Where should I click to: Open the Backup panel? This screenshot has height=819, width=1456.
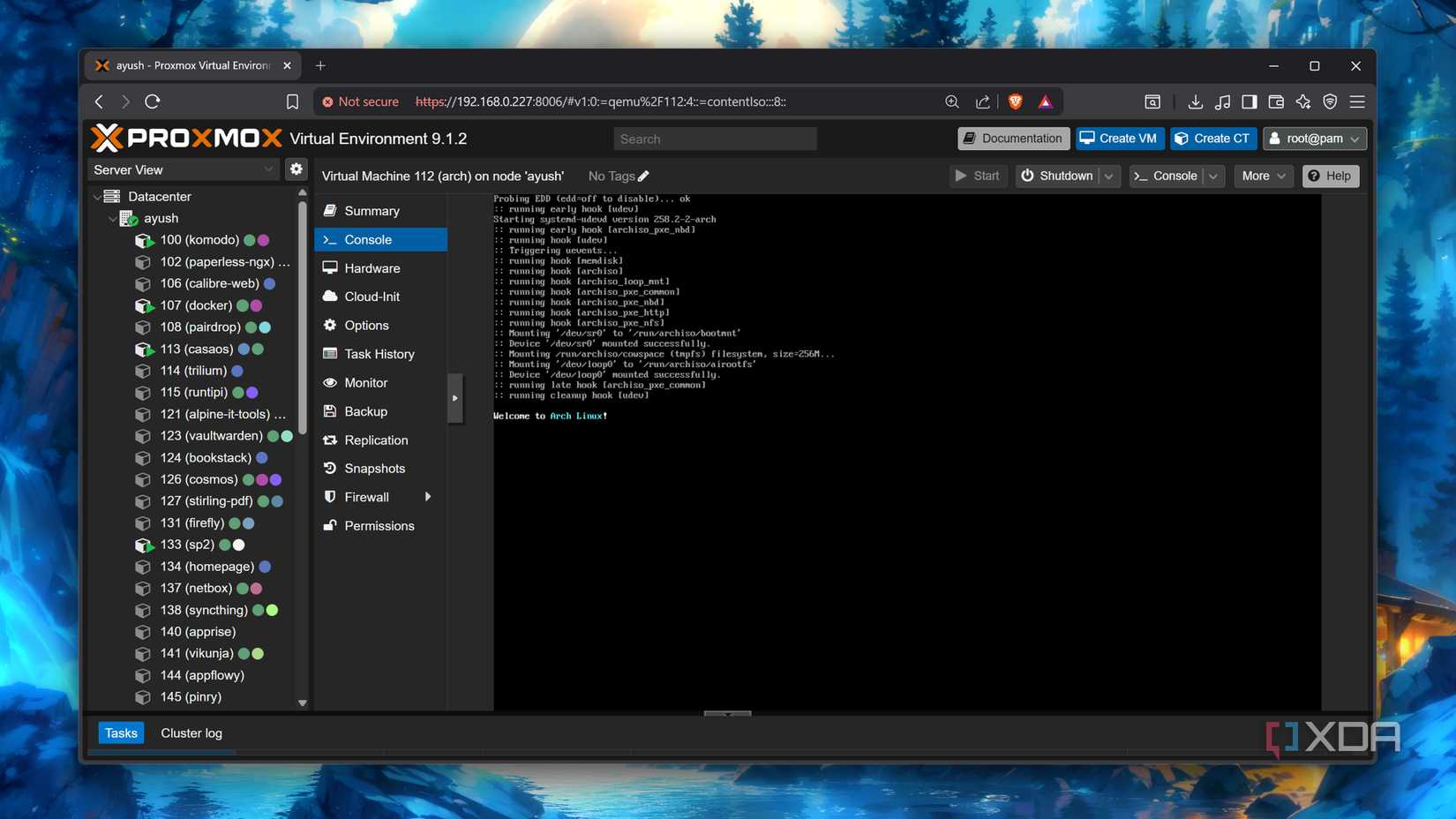pos(364,410)
